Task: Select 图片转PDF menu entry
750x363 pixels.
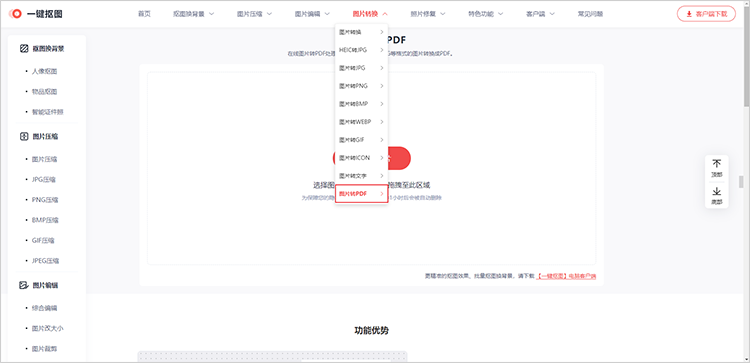Action: (x=361, y=193)
